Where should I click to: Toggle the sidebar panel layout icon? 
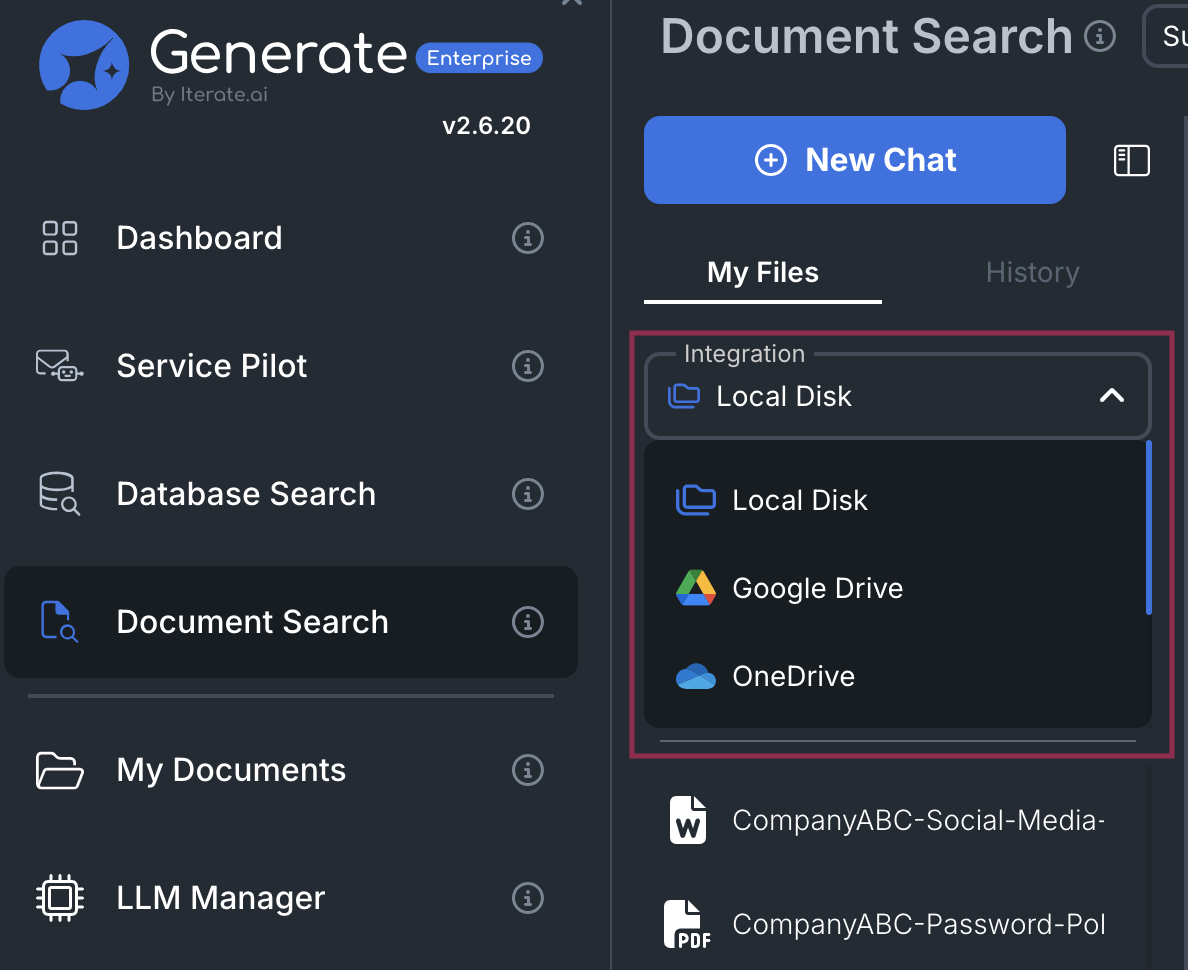pyautogui.click(x=1132, y=160)
